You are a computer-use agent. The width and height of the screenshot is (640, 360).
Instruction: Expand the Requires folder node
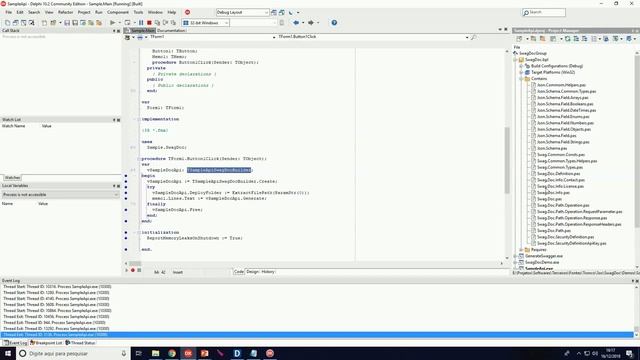coord(521,249)
